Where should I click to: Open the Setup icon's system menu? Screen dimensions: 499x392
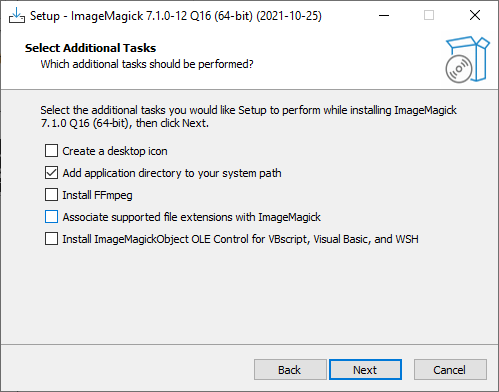point(17,16)
